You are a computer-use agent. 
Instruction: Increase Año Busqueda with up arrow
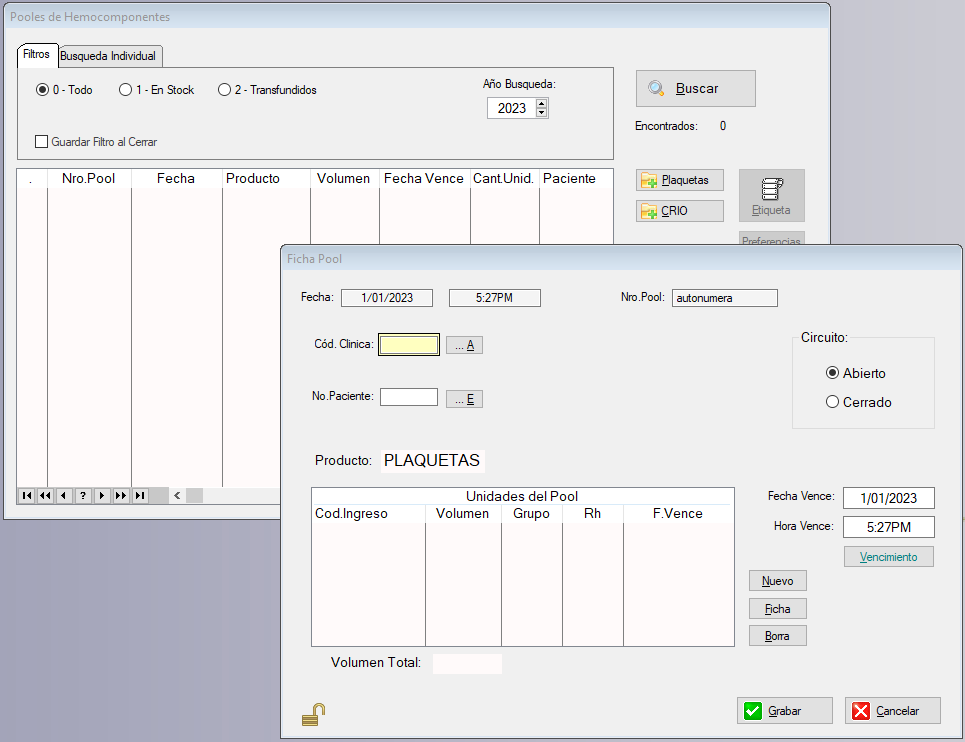542,103
